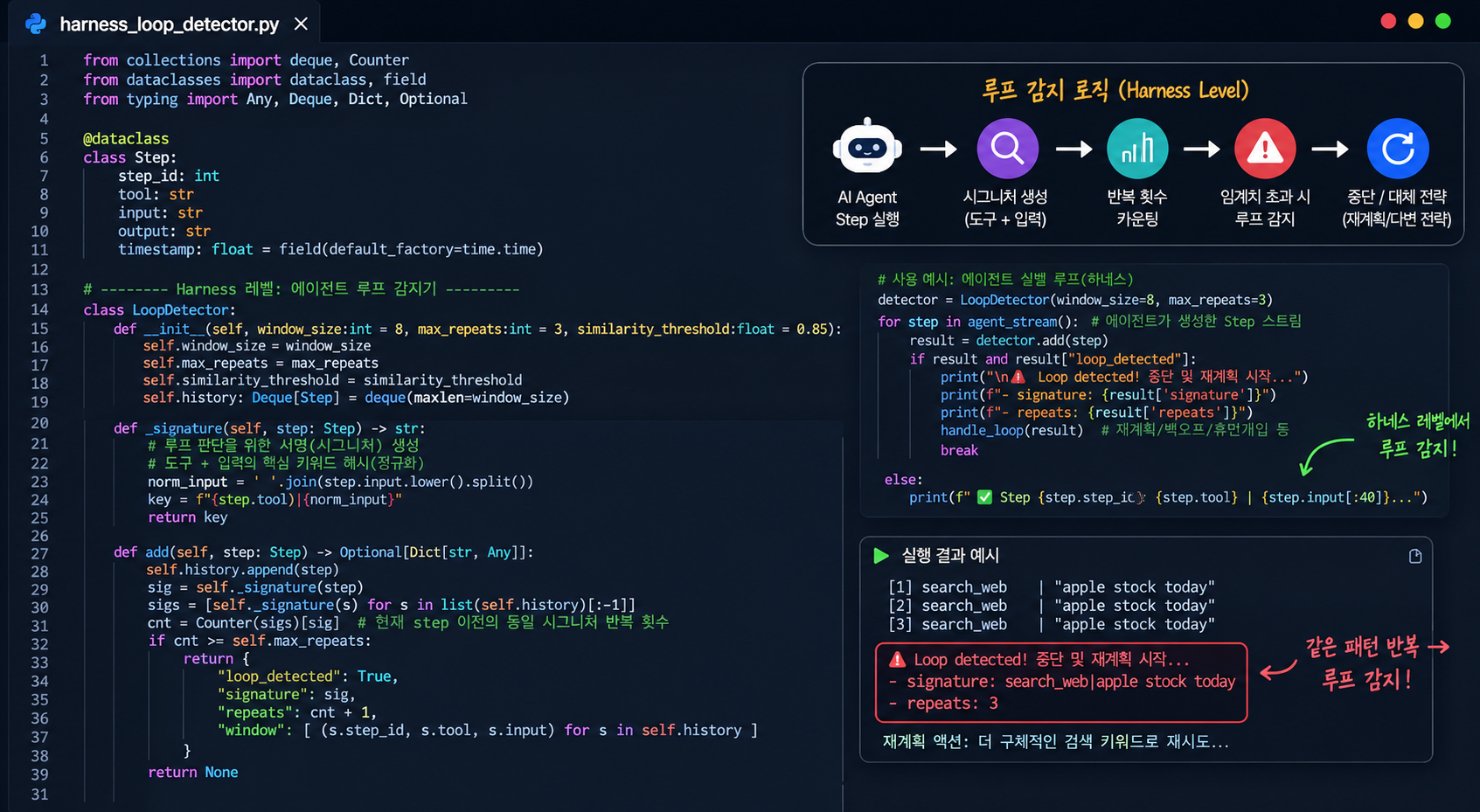This screenshot has height=812, width=1480.
Task: Click the '반복 횟수 카운팅' label
Action: coord(1137,208)
